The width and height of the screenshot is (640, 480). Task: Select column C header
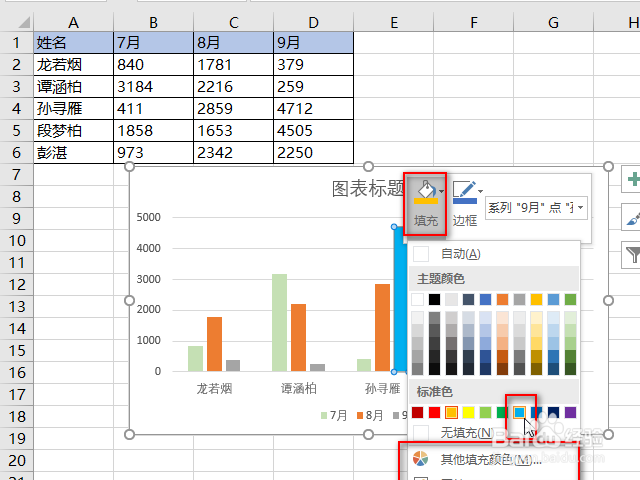[x=233, y=22]
